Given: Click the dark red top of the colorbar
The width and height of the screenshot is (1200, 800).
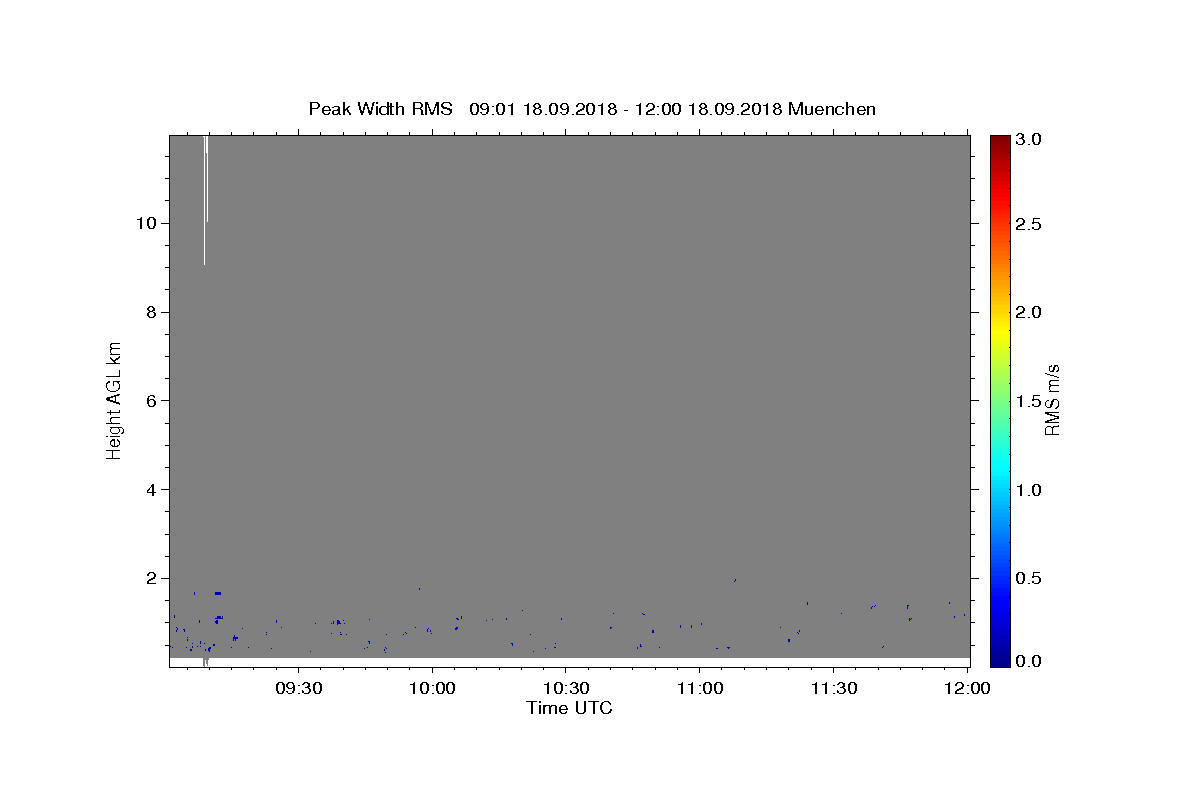Looking at the screenshot, I should coord(1000,141).
